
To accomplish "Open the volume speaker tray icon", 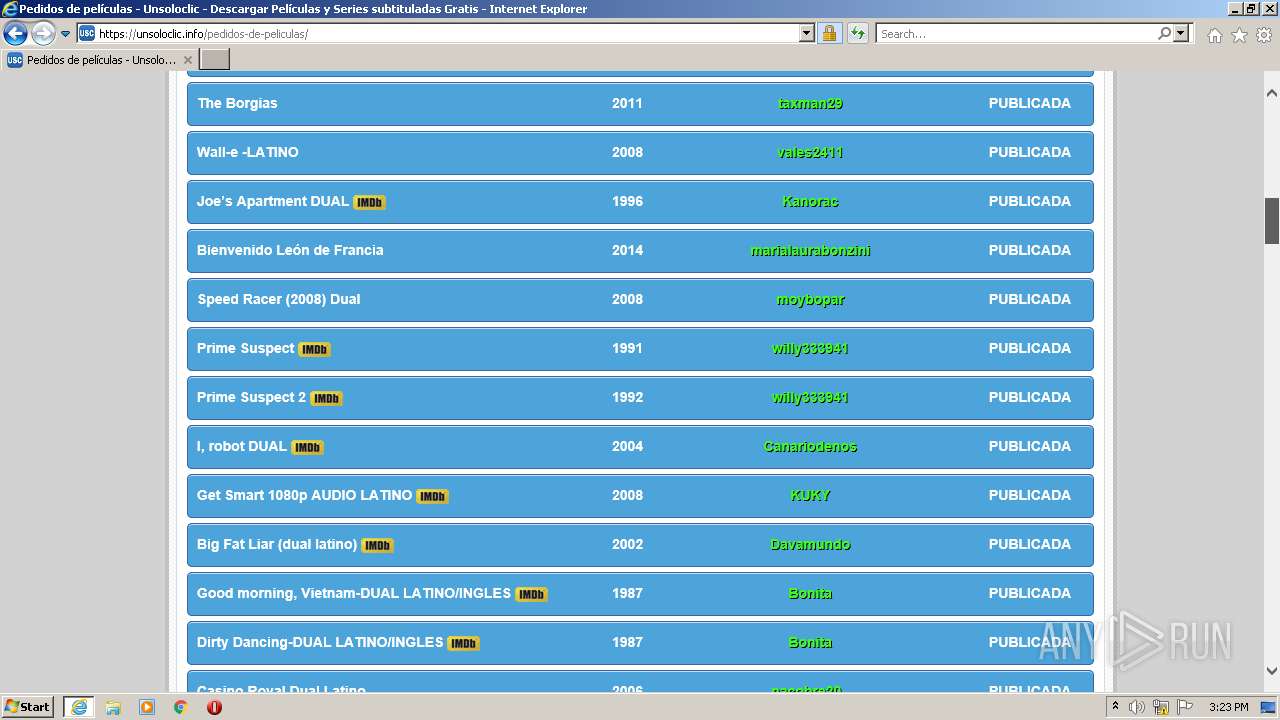I will coord(1137,707).
